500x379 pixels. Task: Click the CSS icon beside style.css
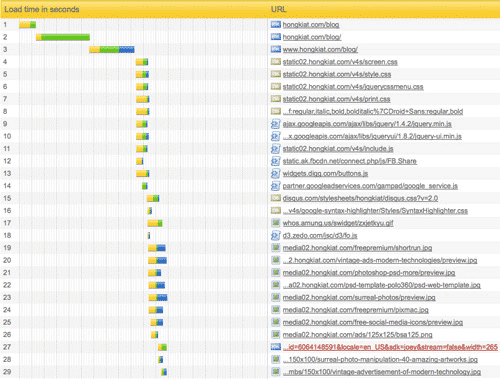click(x=276, y=74)
